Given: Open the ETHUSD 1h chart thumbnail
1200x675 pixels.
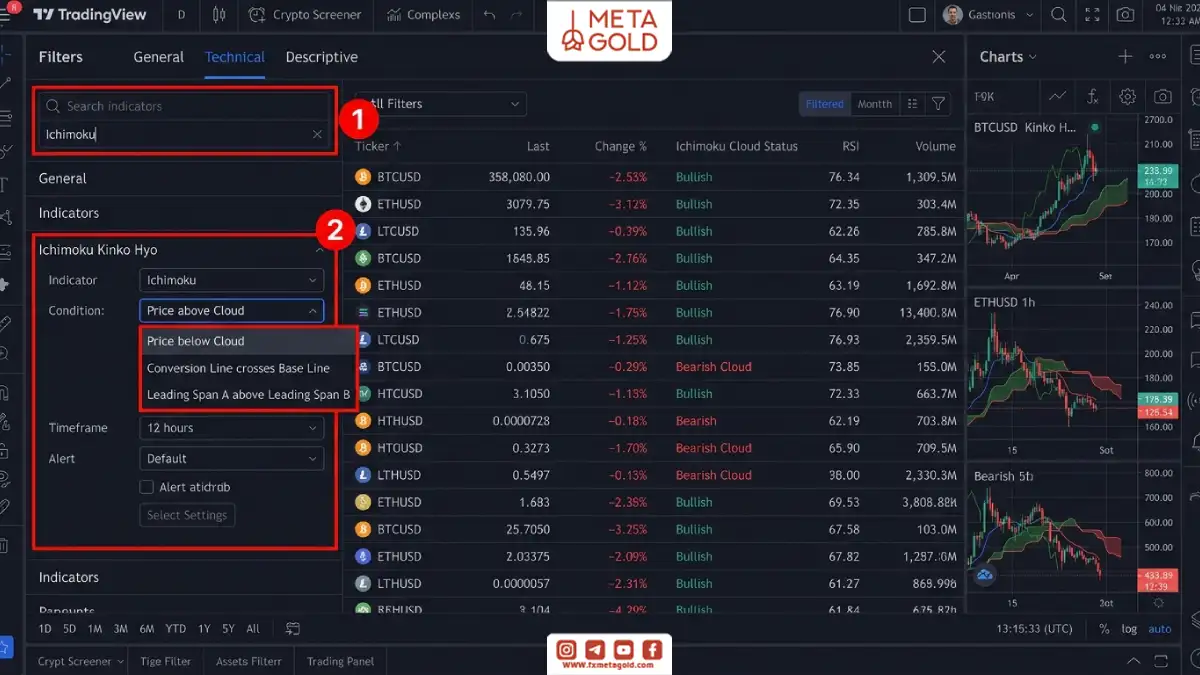Looking at the screenshot, I should [1053, 375].
